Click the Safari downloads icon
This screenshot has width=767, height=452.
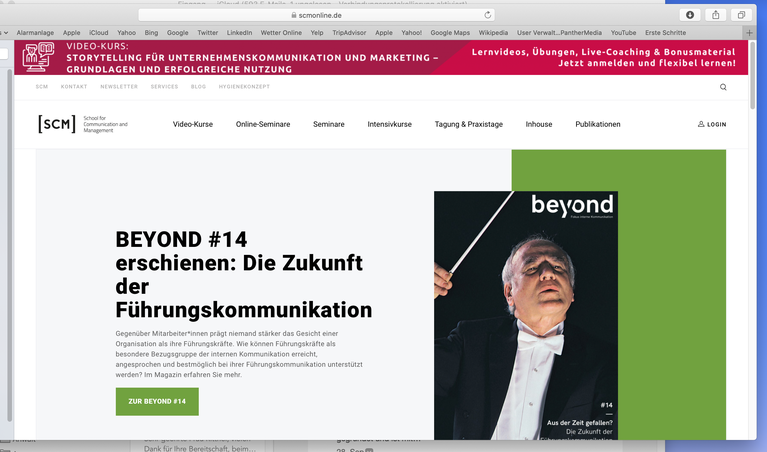click(x=690, y=15)
